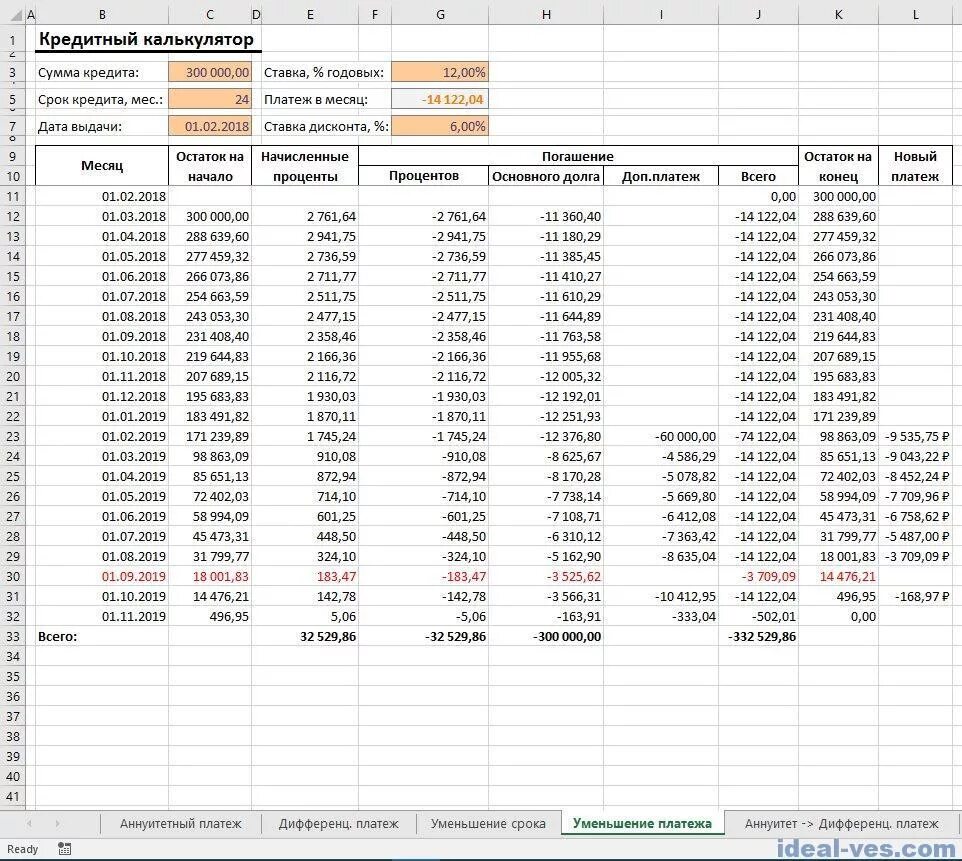962x861 pixels.
Task: Select total principal cell -300 000,00
Action: [546, 636]
